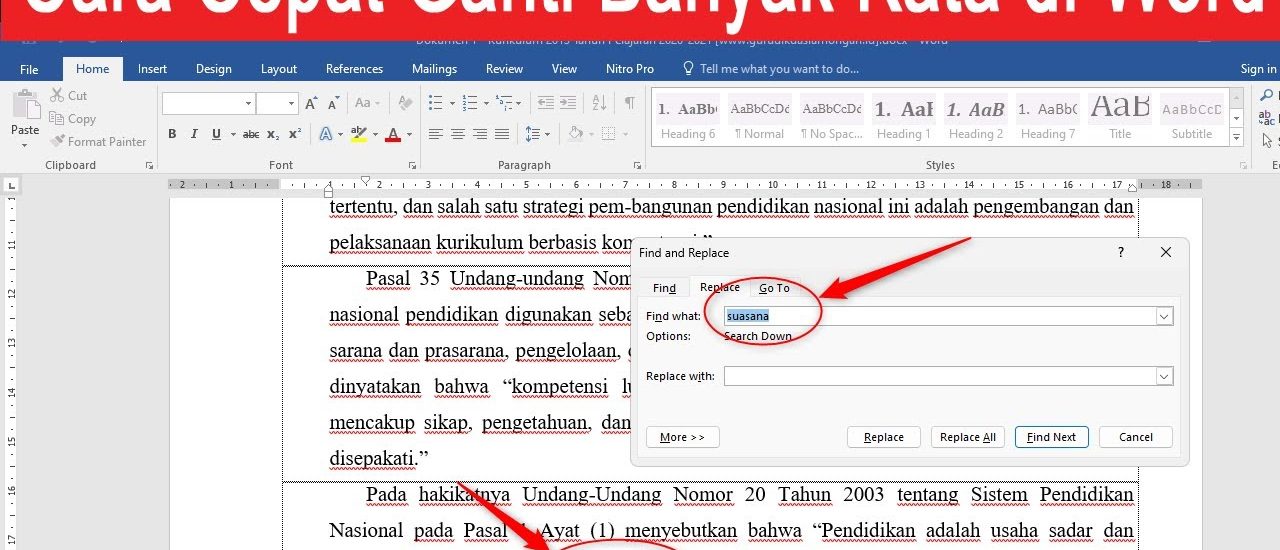The width and height of the screenshot is (1280, 550).
Task: Open the File tab
Action: tap(29, 69)
